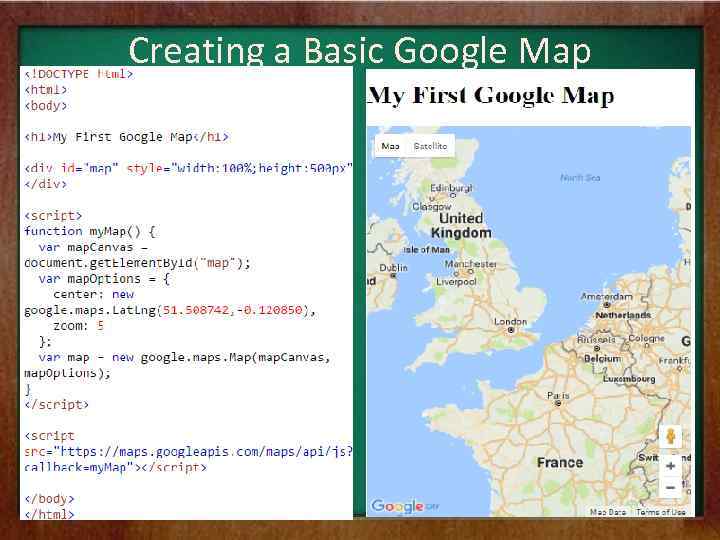This screenshot has width=720, height=540.
Task: Click the 'zoom: 5' code line
Action: (79, 326)
